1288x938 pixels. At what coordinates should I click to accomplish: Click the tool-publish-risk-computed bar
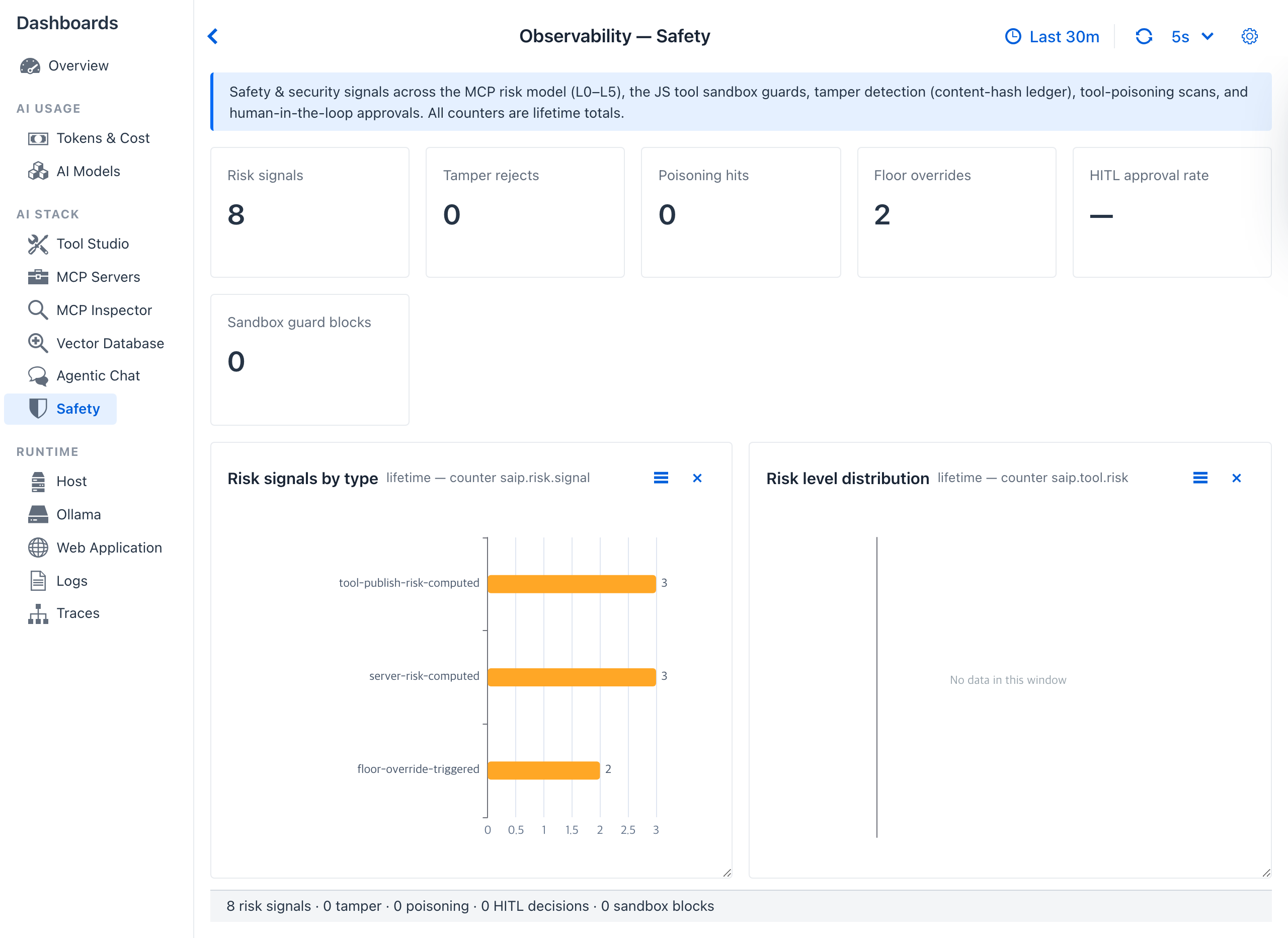point(572,583)
